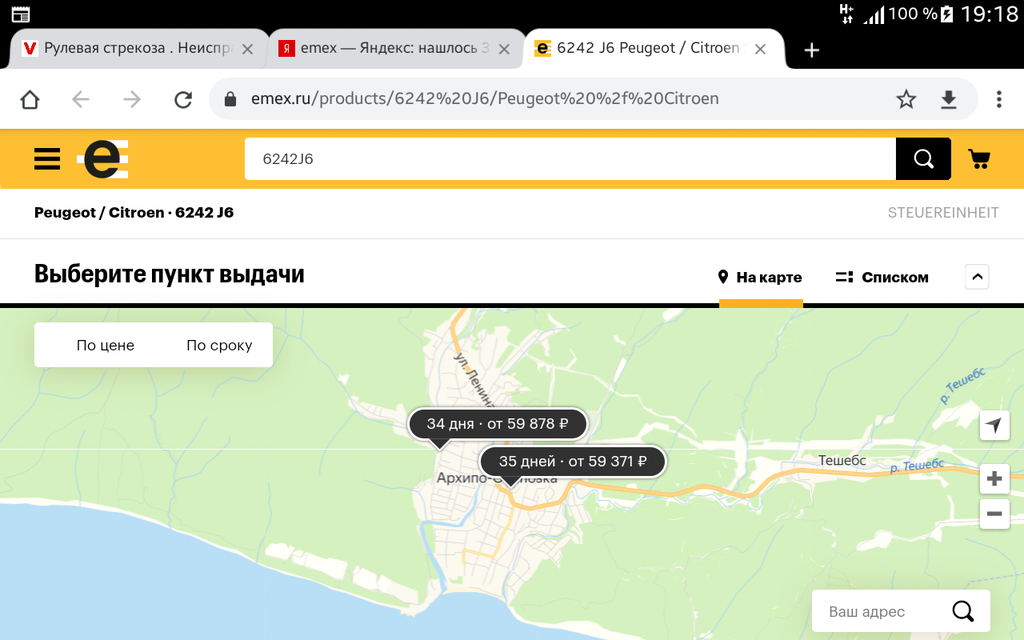Click the Тешебс label on the map

(842, 460)
